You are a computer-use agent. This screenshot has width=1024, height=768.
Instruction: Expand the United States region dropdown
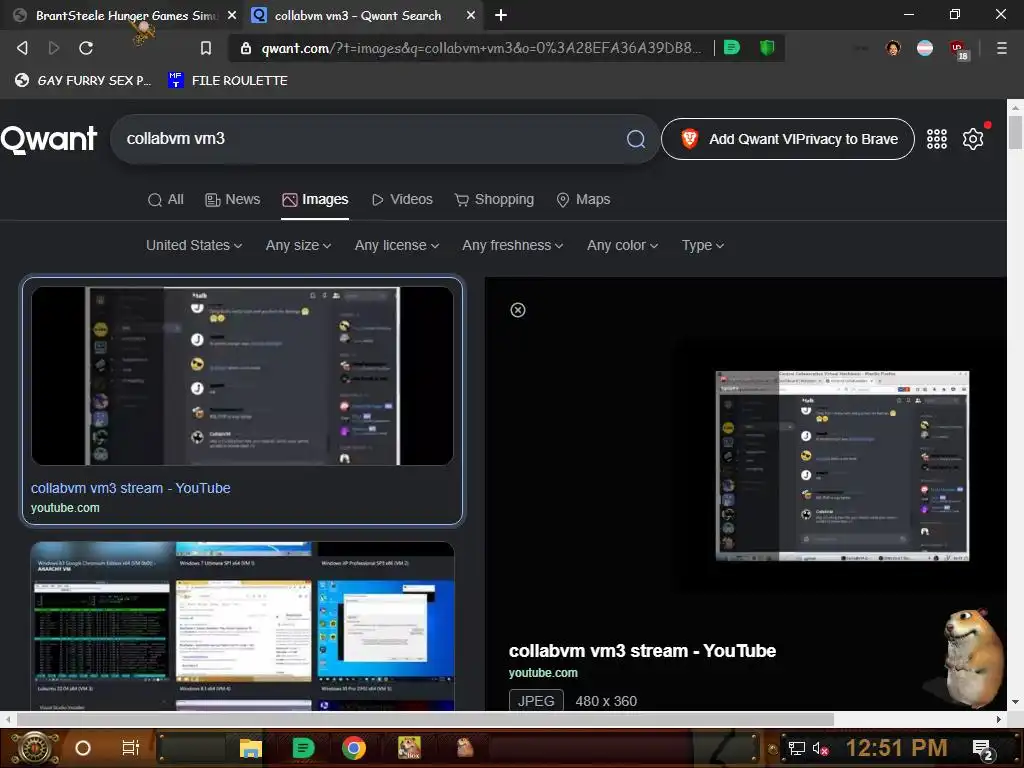pos(194,246)
